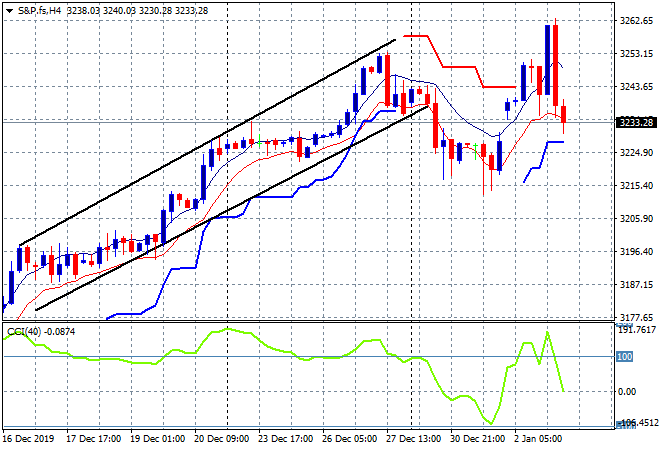Screen dimensions: 660x450
Task: Click the 100 level label in CCI pane
Action: pyautogui.click(x=625, y=357)
